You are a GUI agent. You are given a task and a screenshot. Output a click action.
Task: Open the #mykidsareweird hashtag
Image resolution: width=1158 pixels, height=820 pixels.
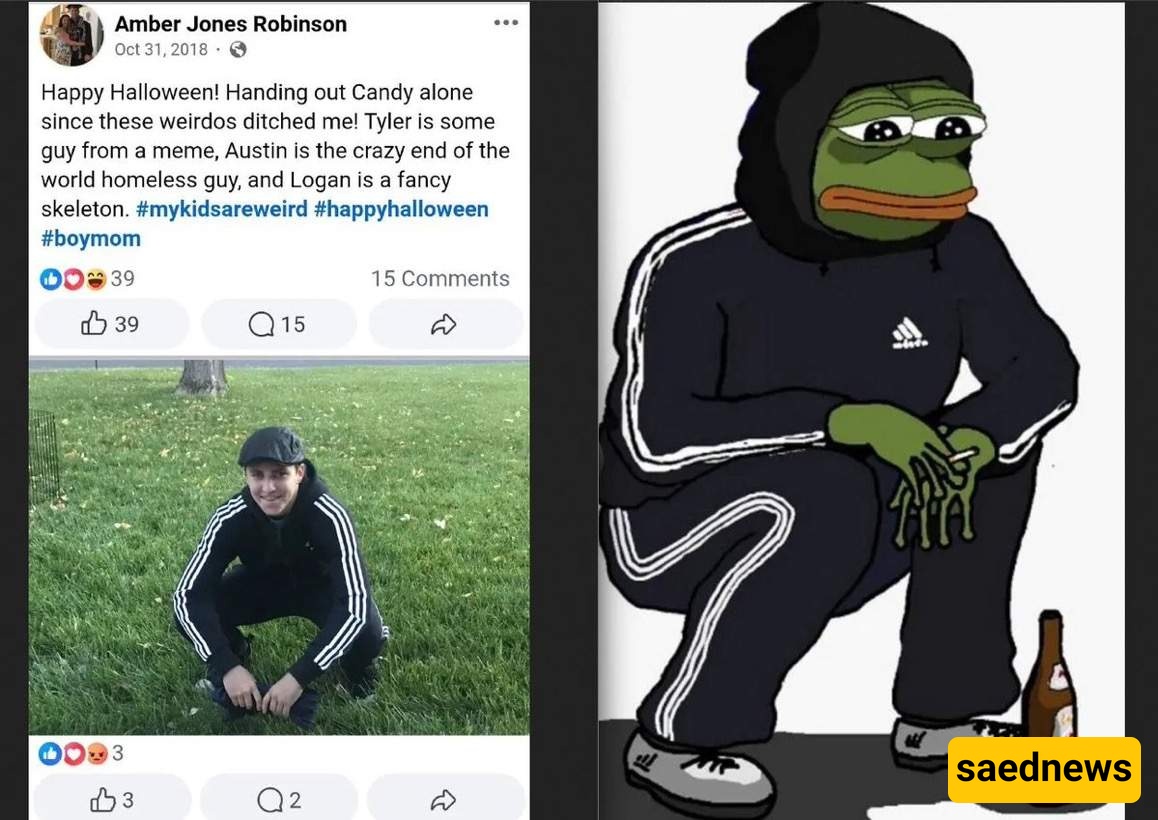point(222,209)
